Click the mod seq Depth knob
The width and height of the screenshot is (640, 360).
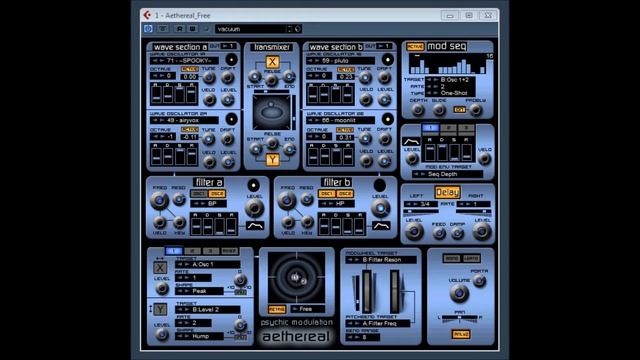click(x=417, y=110)
